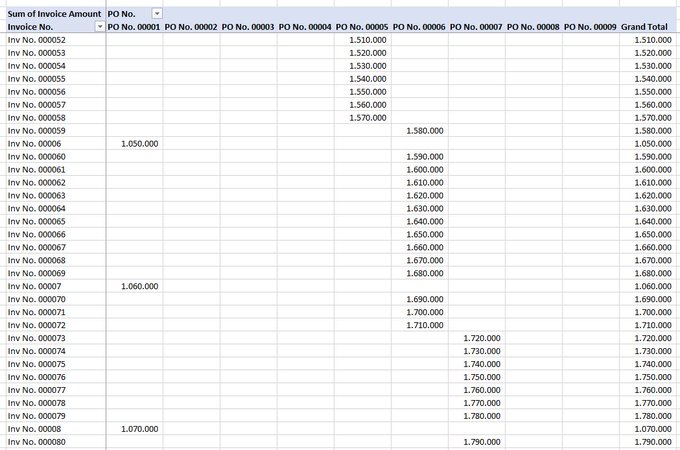
Task: Select row label Inv No. 000070
Action: click(36, 299)
